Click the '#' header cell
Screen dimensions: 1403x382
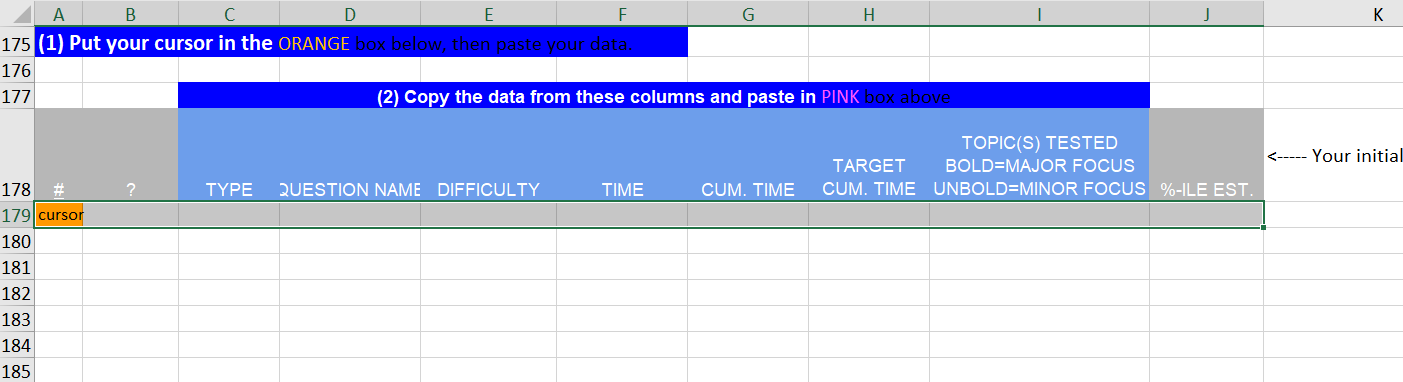[x=59, y=154]
